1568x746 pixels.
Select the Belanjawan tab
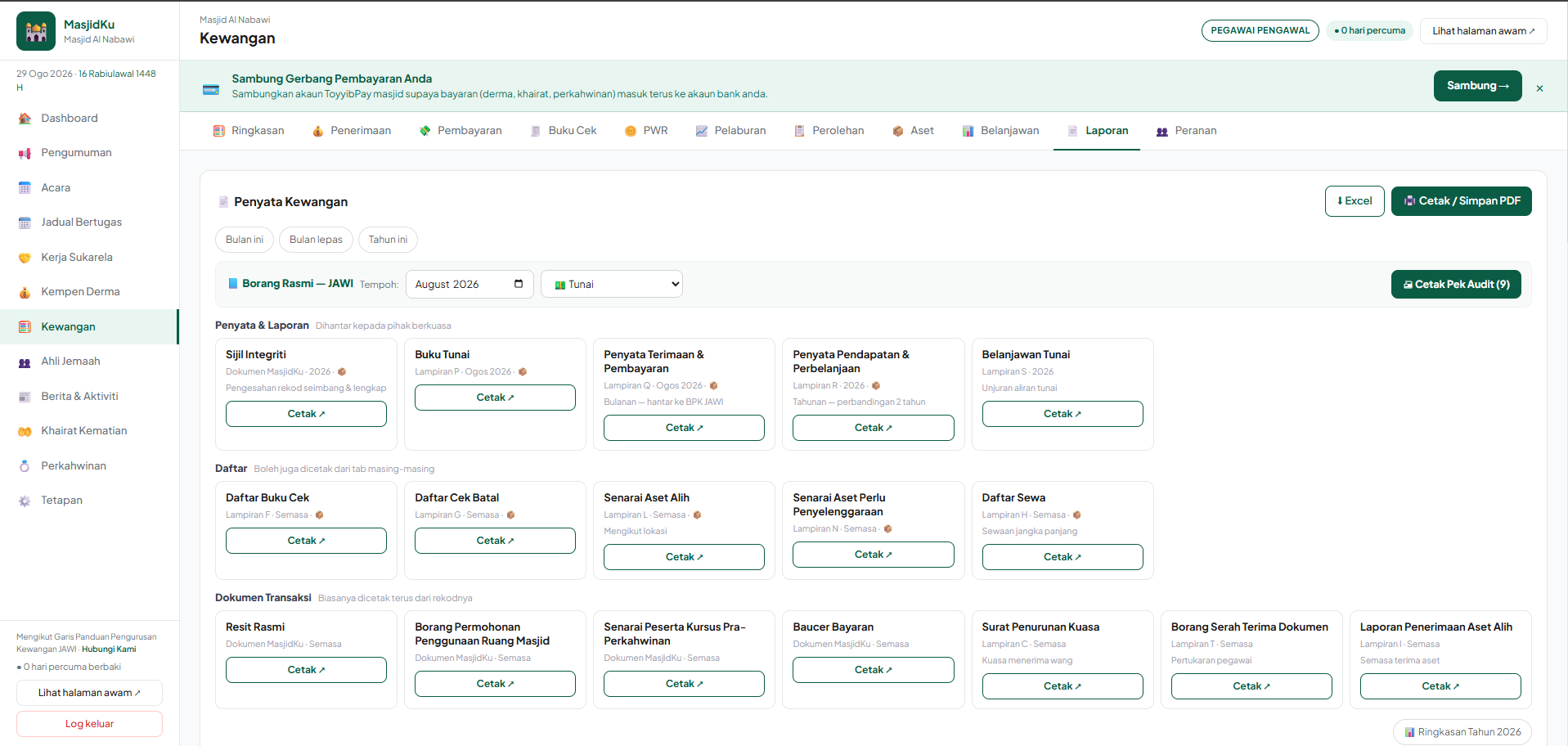tap(1000, 131)
